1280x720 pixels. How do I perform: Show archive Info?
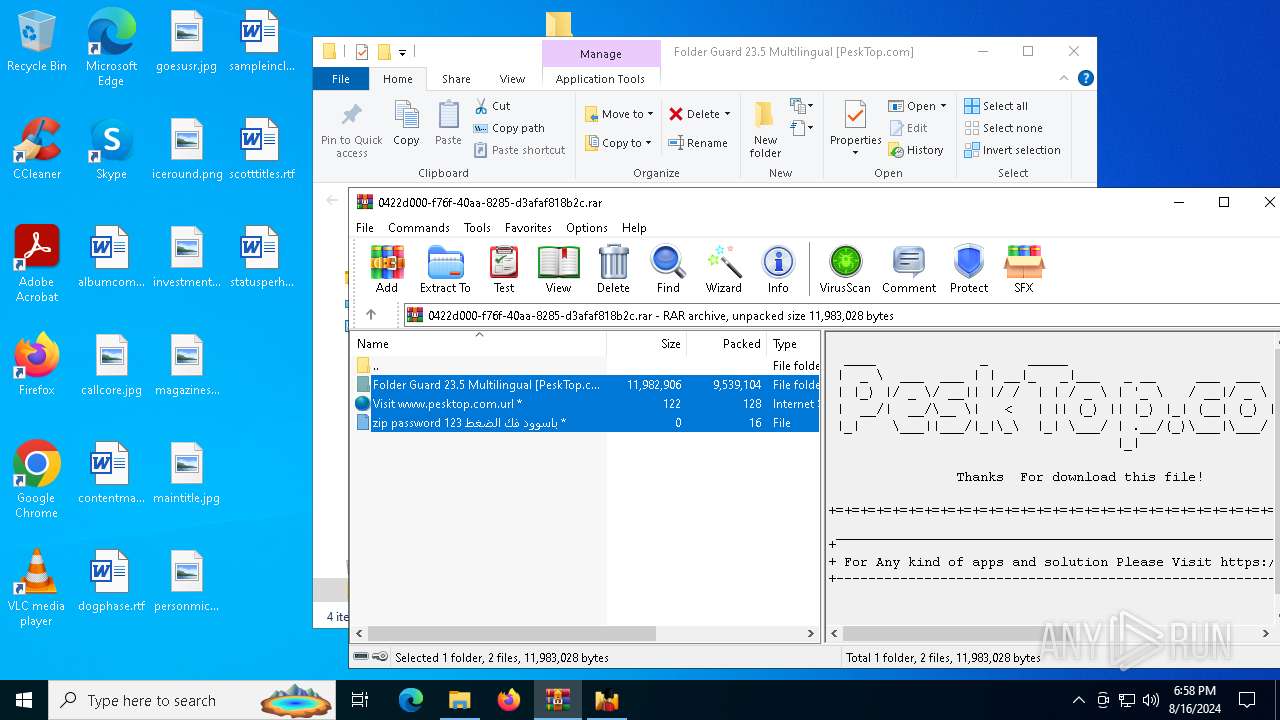pos(778,269)
